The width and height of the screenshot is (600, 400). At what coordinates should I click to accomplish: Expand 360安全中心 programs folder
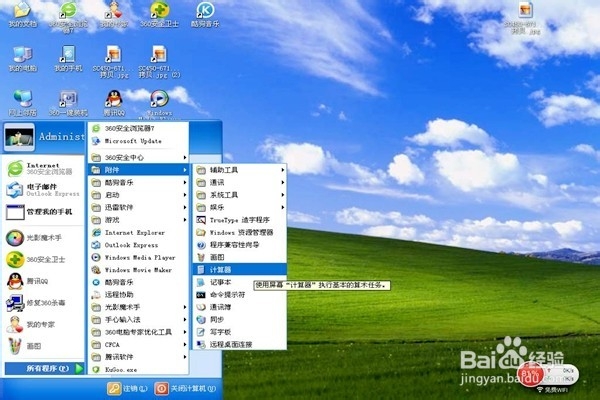coord(139,157)
